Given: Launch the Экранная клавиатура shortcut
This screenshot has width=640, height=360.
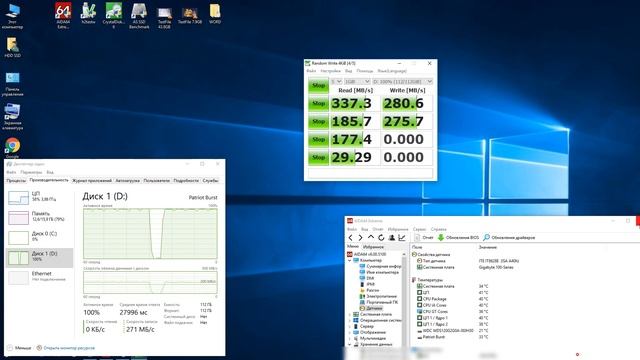Looking at the screenshot, I should tap(13, 117).
